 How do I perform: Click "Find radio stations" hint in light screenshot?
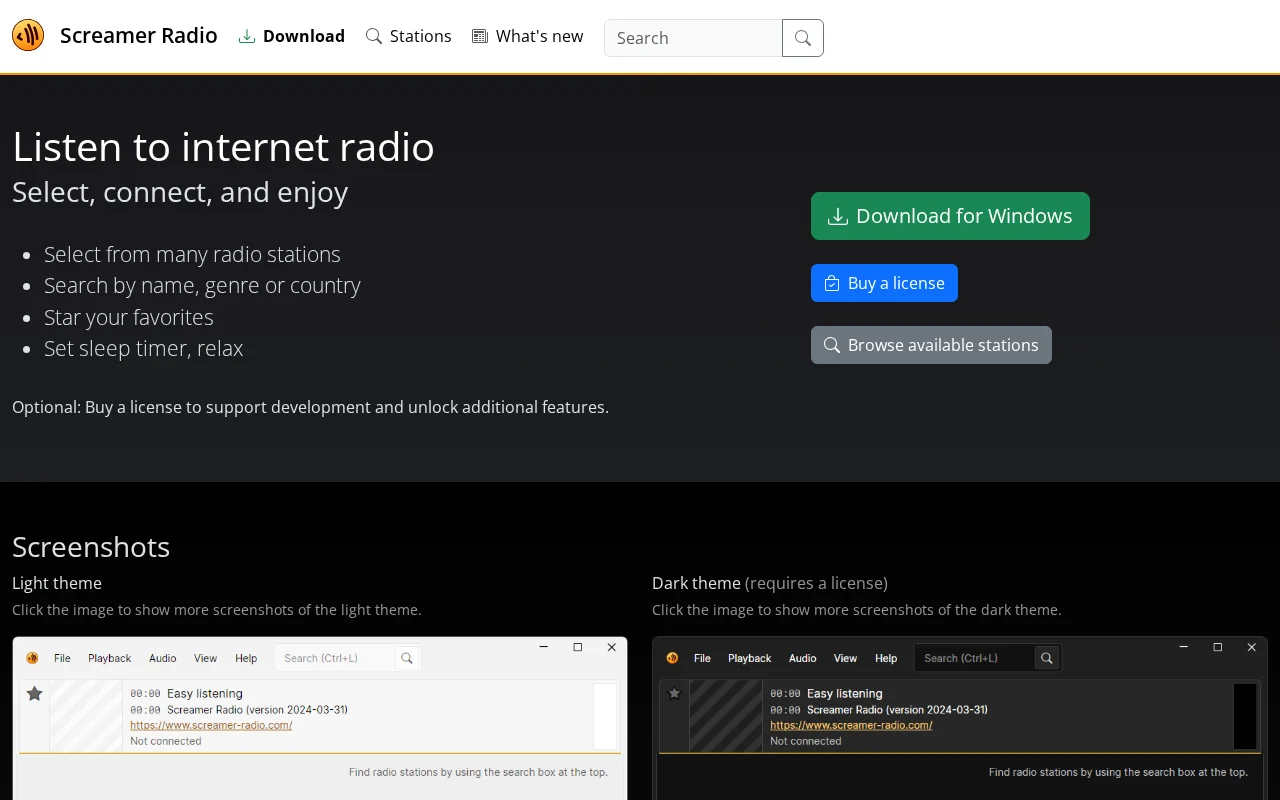point(478,772)
